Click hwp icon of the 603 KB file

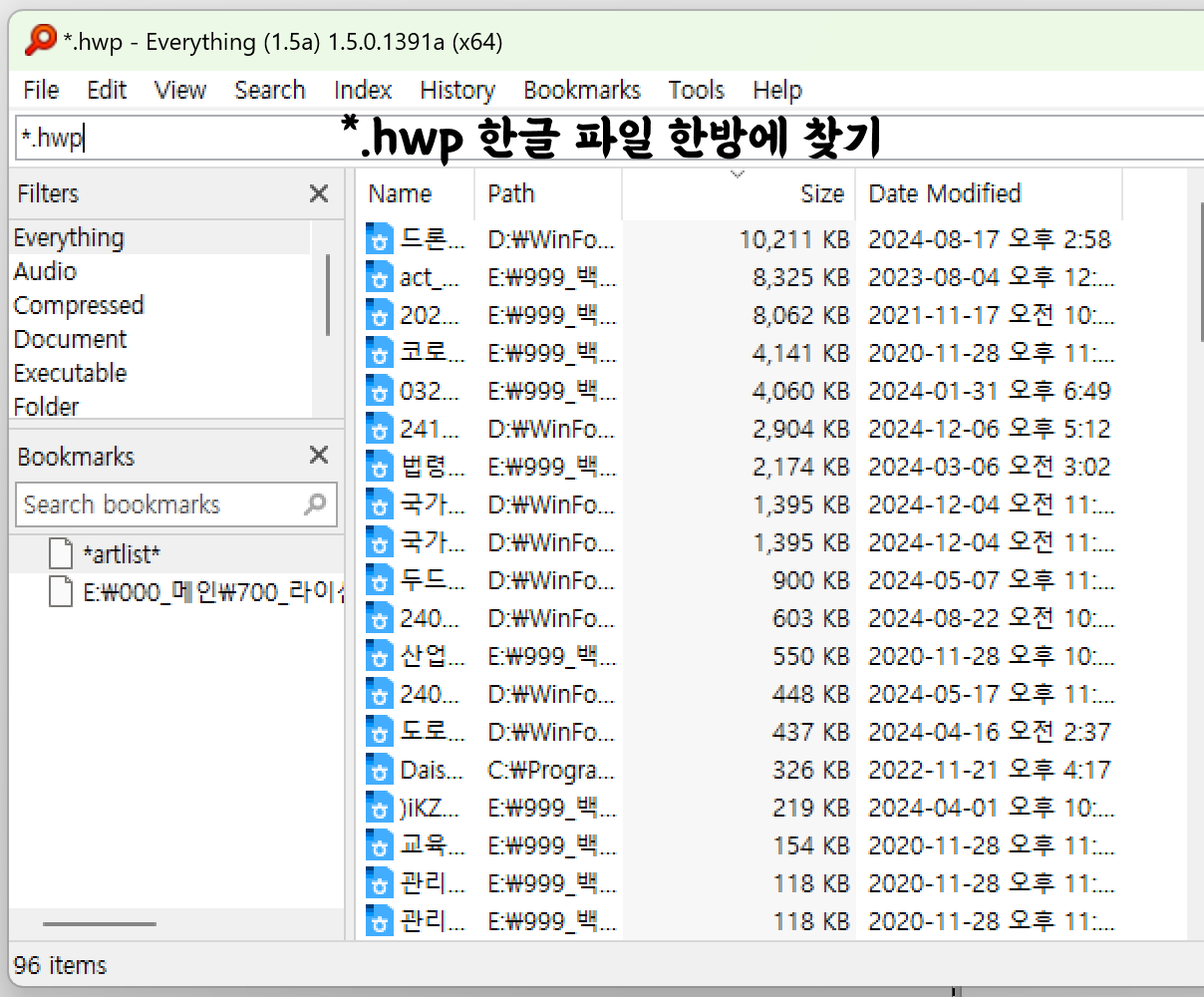[380, 618]
